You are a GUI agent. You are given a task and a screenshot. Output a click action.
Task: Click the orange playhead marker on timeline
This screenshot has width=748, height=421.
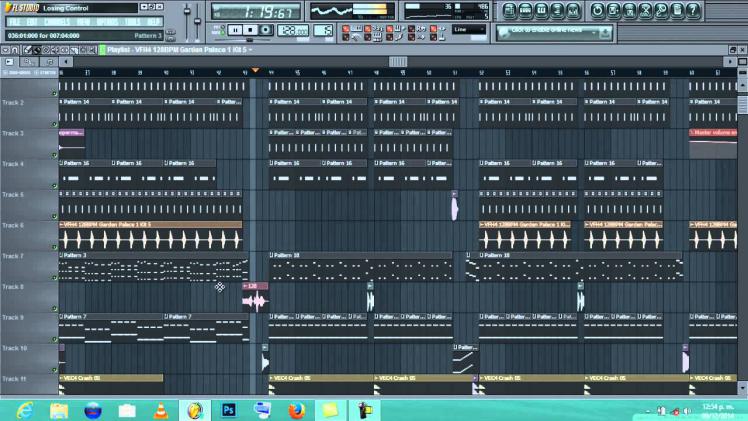pyautogui.click(x=256, y=70)
